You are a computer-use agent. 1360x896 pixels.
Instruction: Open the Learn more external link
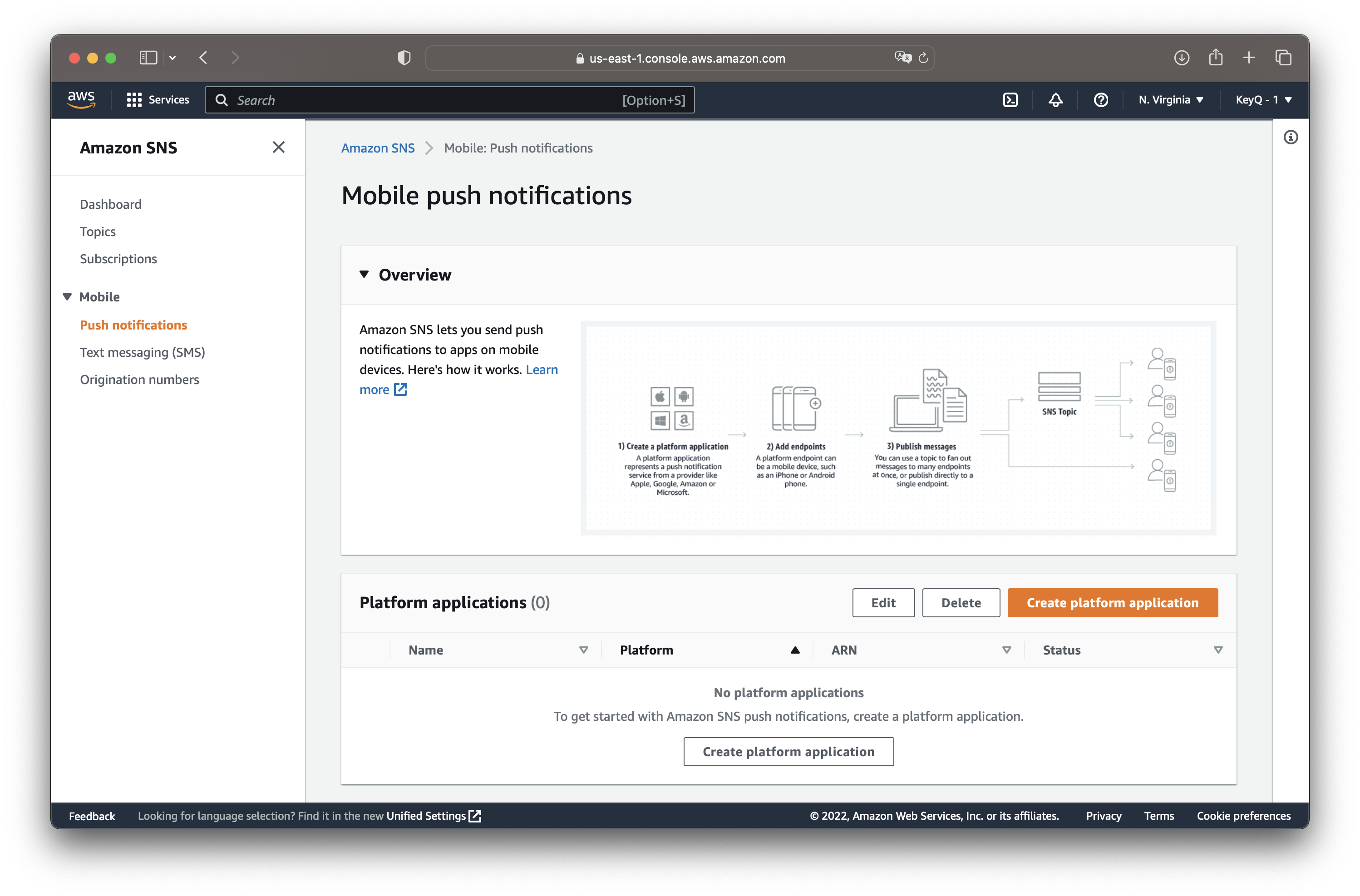pyautogui.click(x=384, y=389)
